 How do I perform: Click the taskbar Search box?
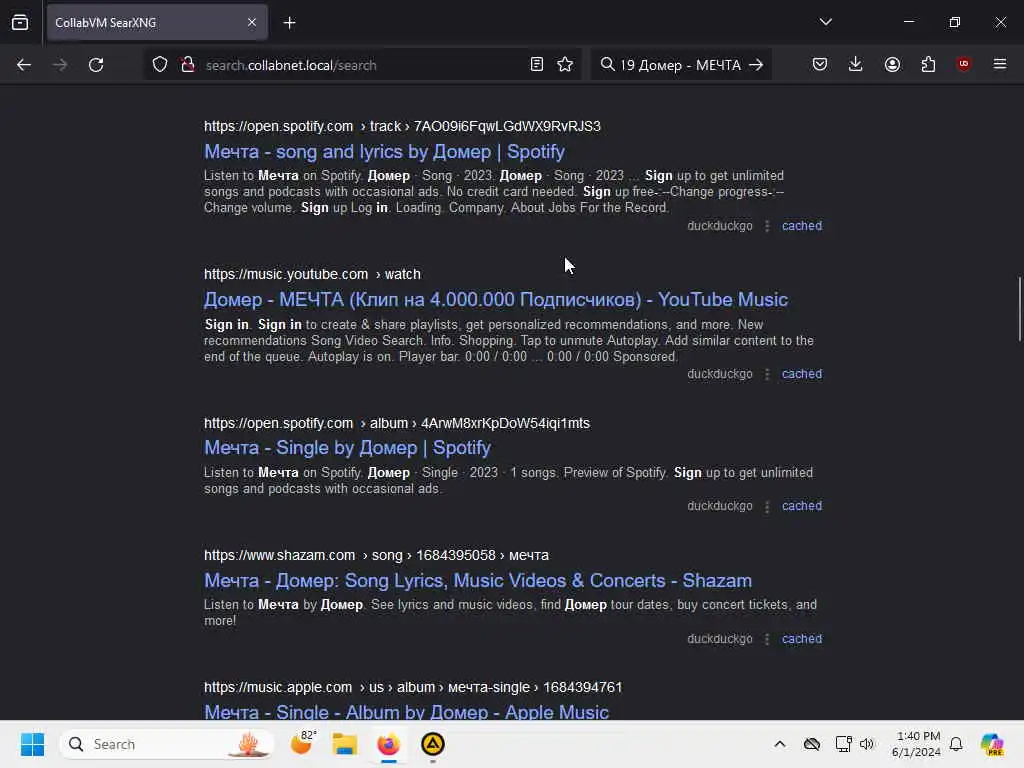[x=167, y=744]
